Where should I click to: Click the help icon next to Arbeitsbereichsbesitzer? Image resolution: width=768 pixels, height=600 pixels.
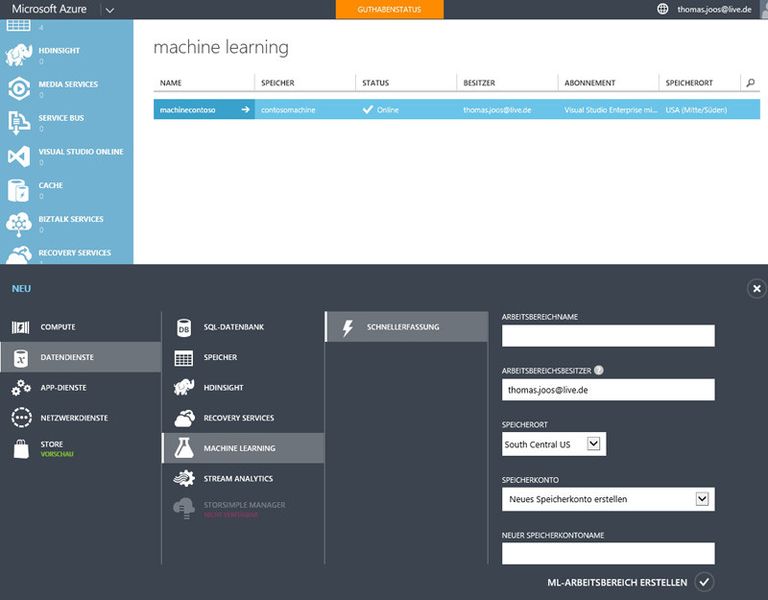599,370
